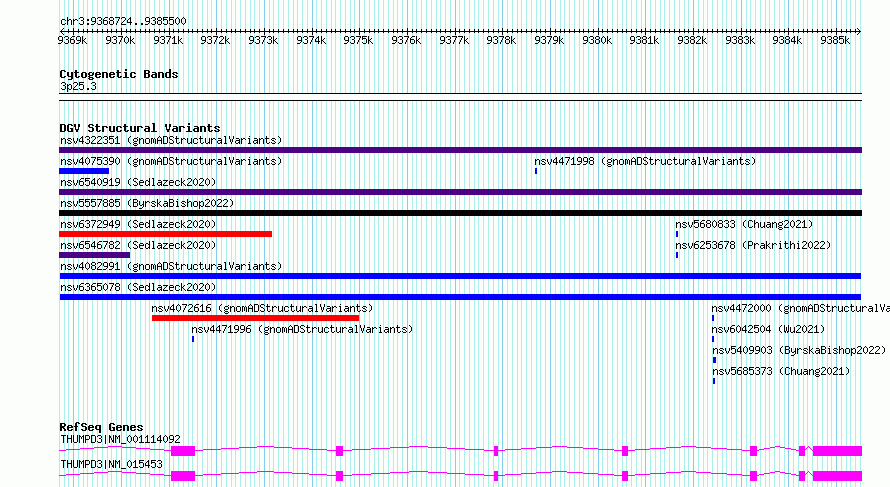This screenshot has height=487, width=890.
Task: Open the nsv6372949 Sedlazeck2020 label
Action: pos(138,224)
